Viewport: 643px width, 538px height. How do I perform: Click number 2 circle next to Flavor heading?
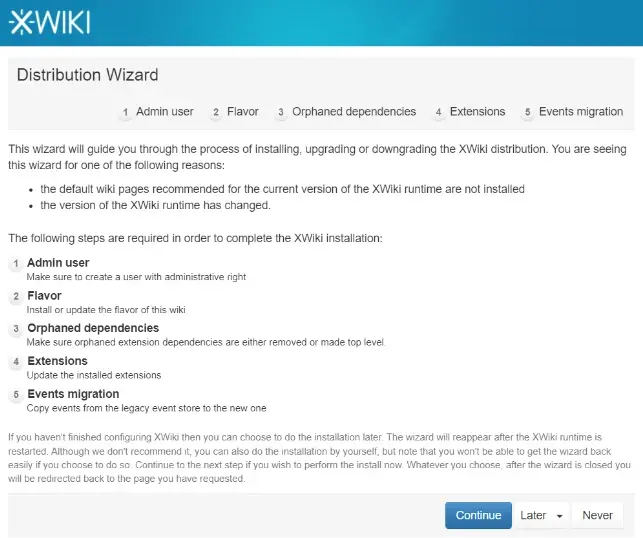click(x=16, y=296)
